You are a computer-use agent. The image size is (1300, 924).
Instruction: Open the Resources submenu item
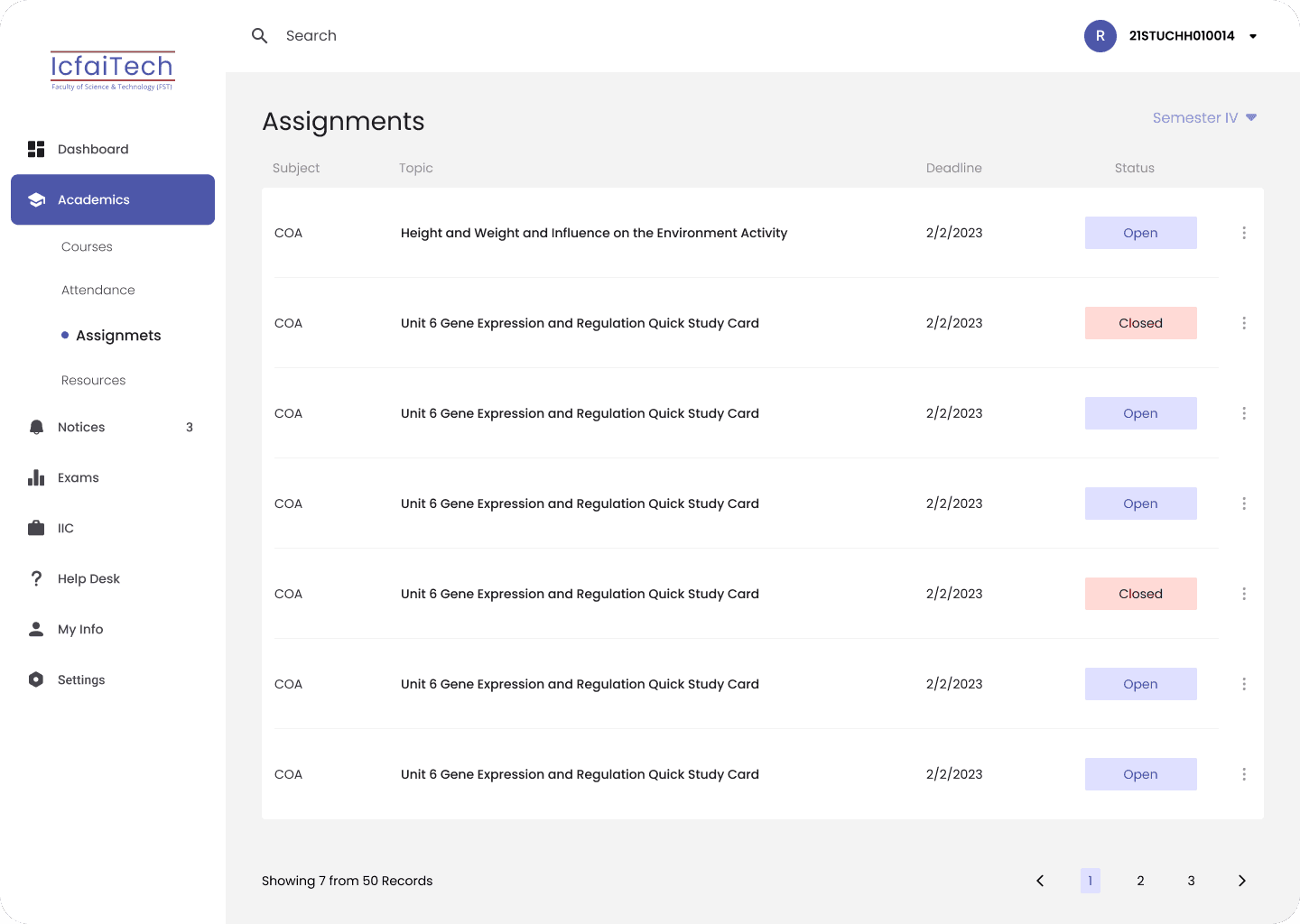(94, 380)
